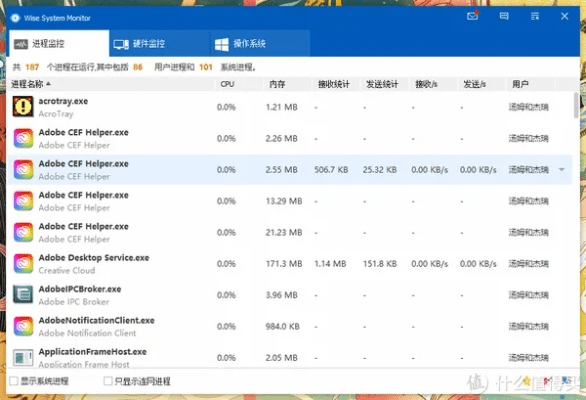The height and width of the screenshot is (400, 586).
Task: Sort by CPU column header
Action: (239, 84)
